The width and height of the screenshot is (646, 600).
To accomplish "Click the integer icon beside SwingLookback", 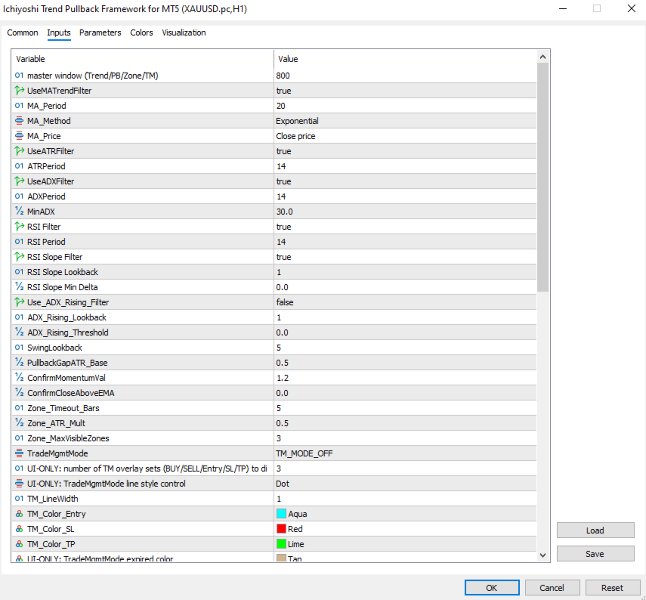I will pos(19,347).
